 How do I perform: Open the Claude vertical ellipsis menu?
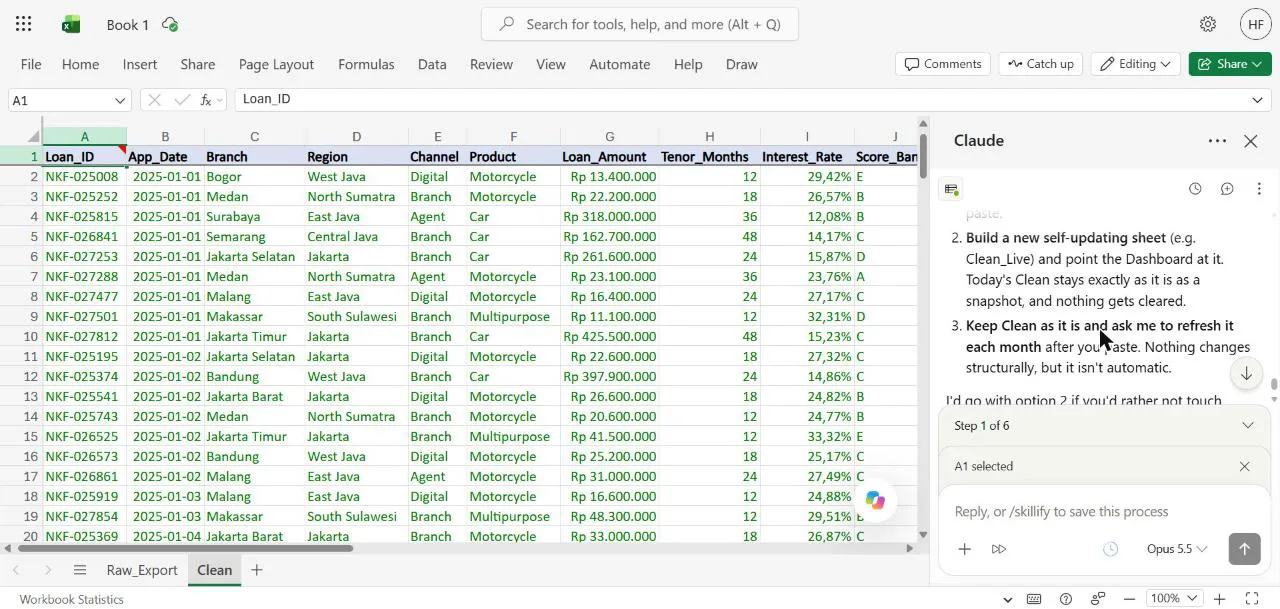1259,189
